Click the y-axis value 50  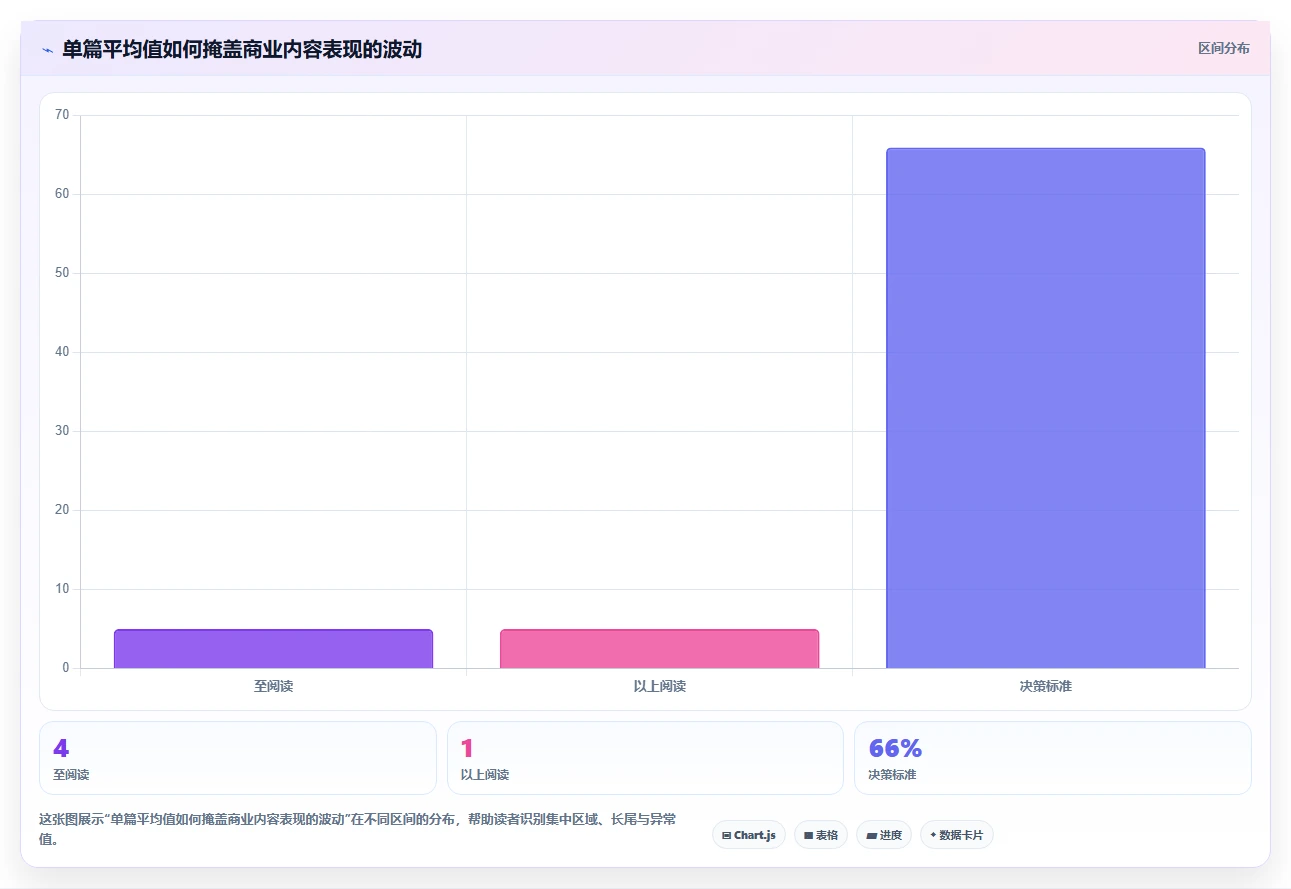point(62,273)
